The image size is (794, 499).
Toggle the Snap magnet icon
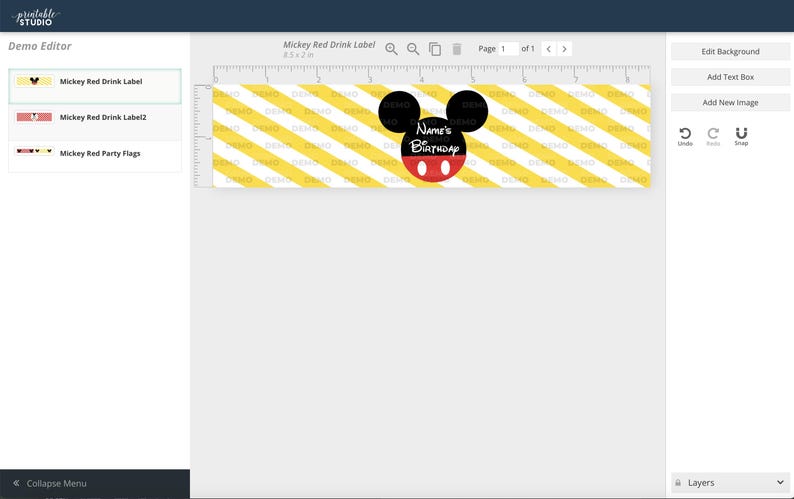tap(741, 136)
